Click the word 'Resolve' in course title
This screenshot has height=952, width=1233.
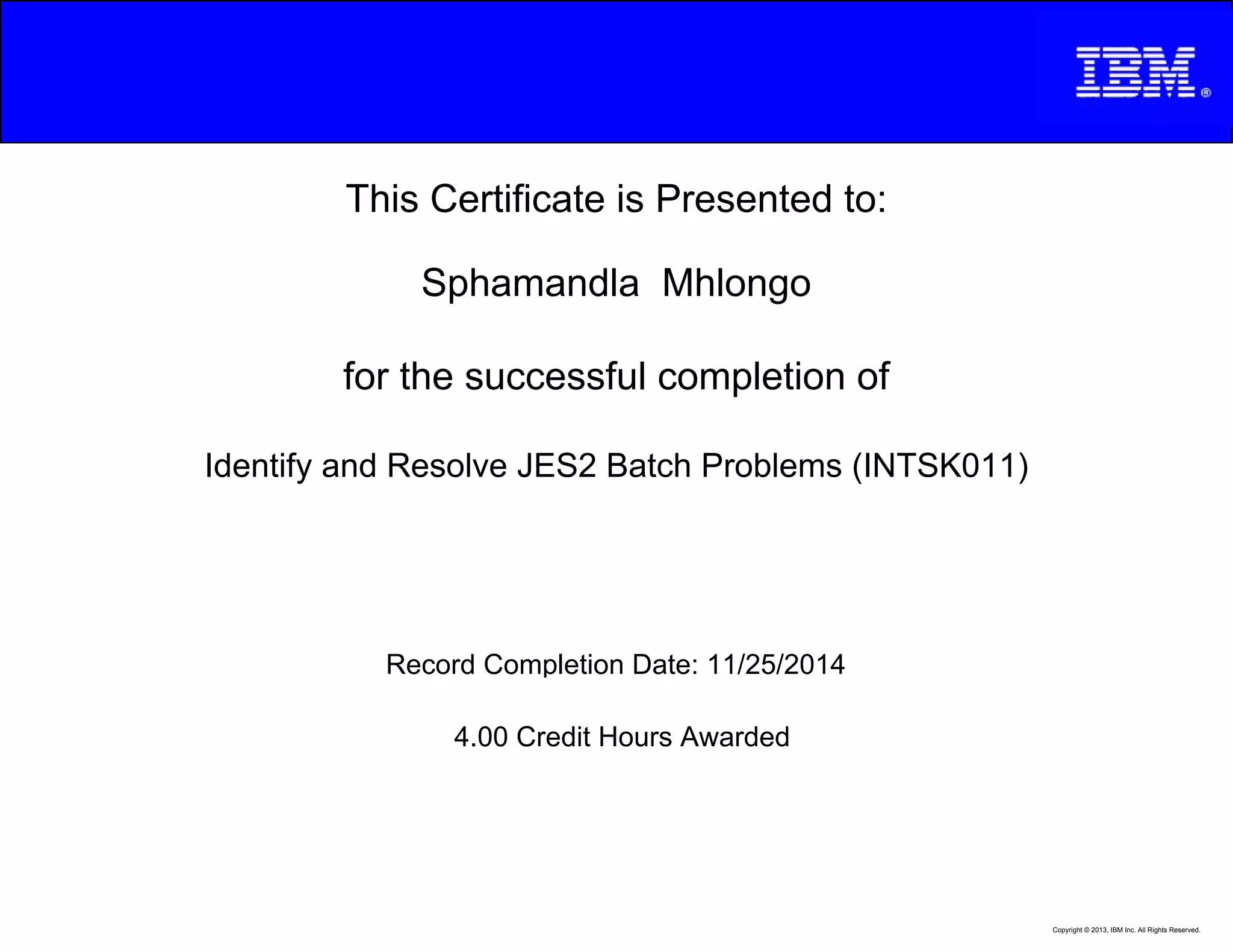click(x=447, y=466)
